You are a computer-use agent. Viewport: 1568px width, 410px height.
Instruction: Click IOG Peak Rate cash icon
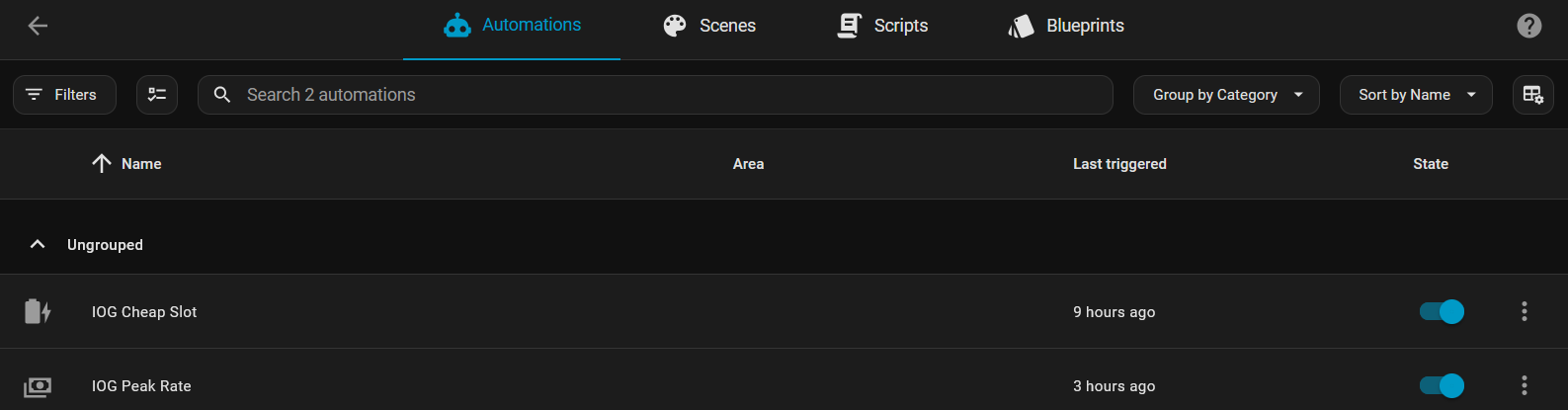click(38, 386)
